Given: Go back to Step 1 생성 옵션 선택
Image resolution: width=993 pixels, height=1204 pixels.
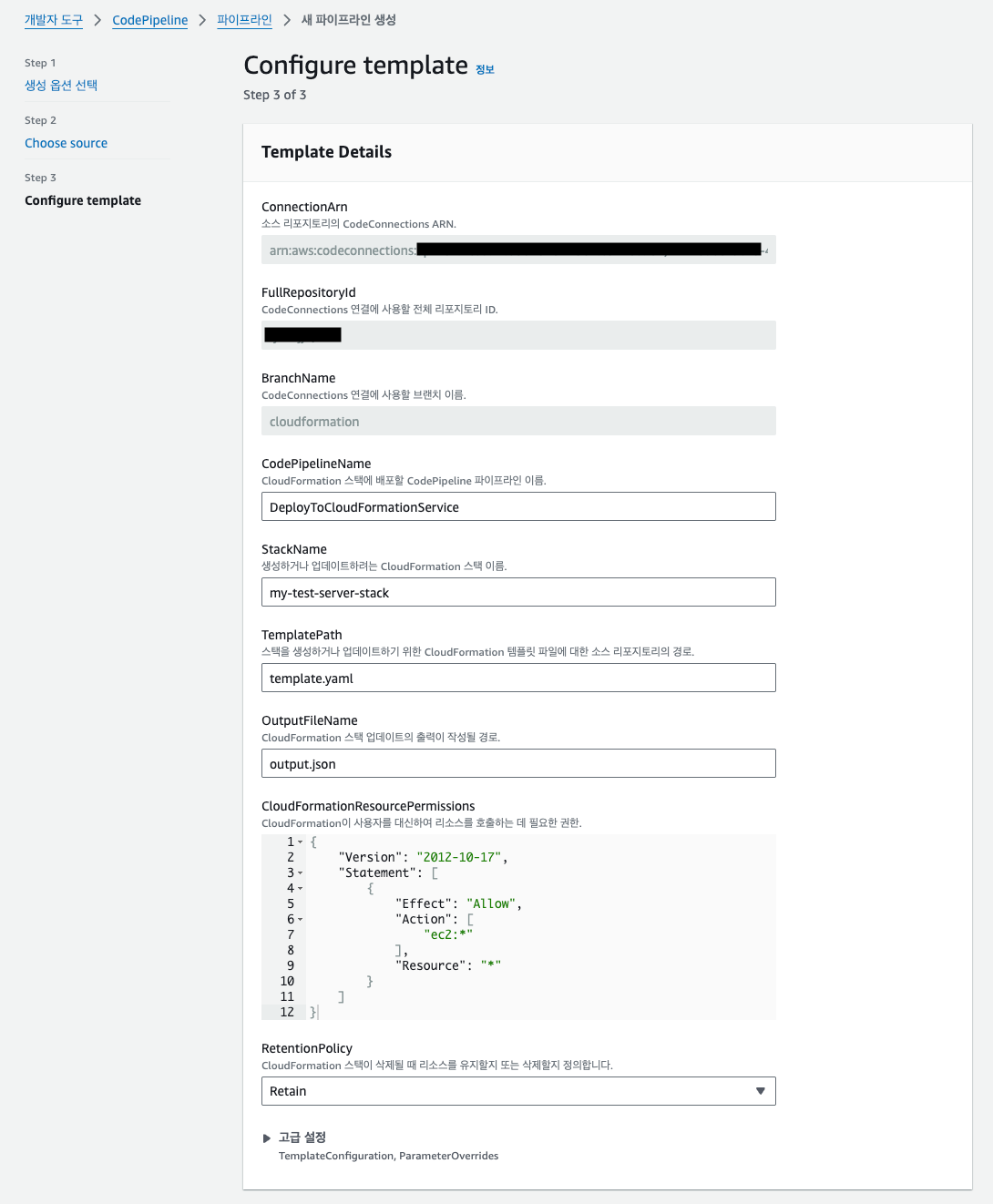Looking at the screenshot, I should [61, 86].
